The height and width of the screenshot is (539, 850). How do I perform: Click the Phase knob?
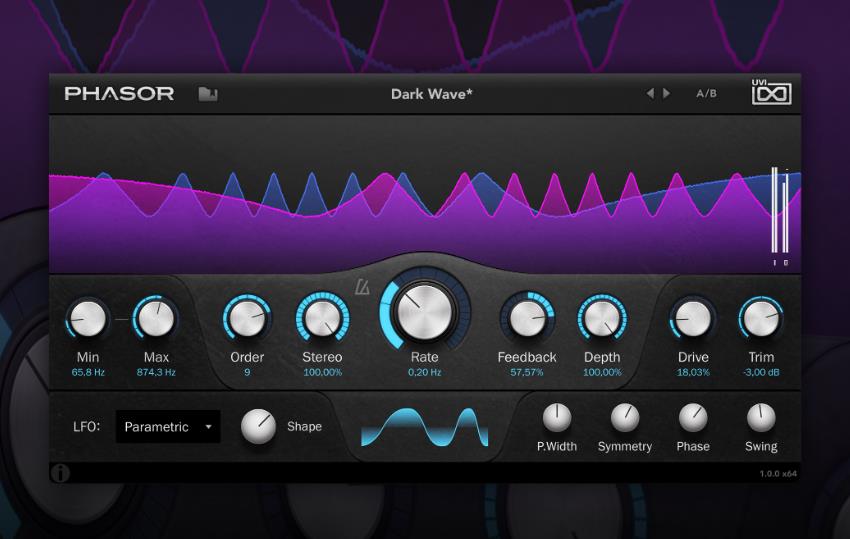click(693, 418)
